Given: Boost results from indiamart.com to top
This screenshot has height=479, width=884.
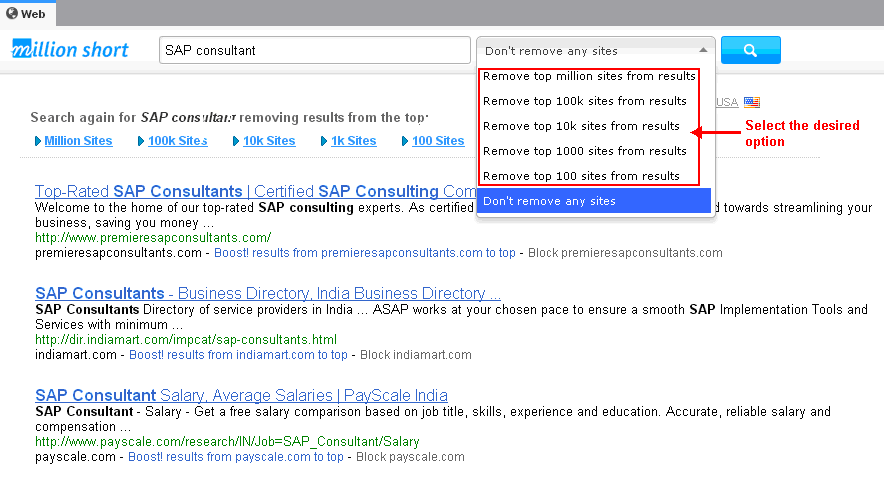Looking at the screenshot, I should coord(238,355).
